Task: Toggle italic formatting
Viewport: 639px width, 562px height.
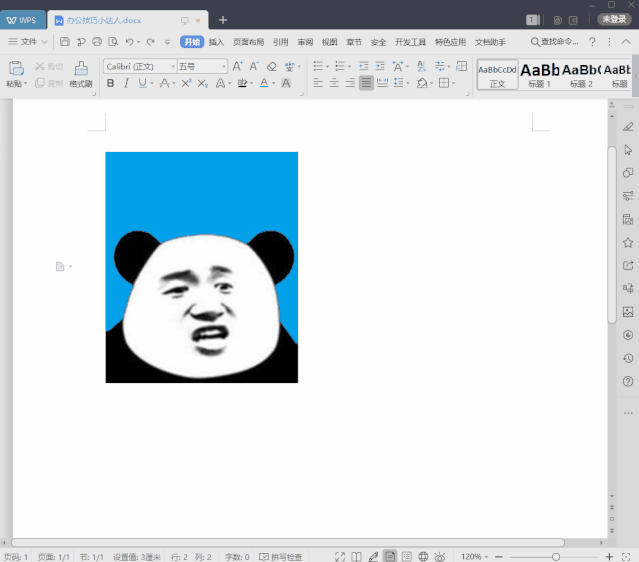Action: point(126,83)
